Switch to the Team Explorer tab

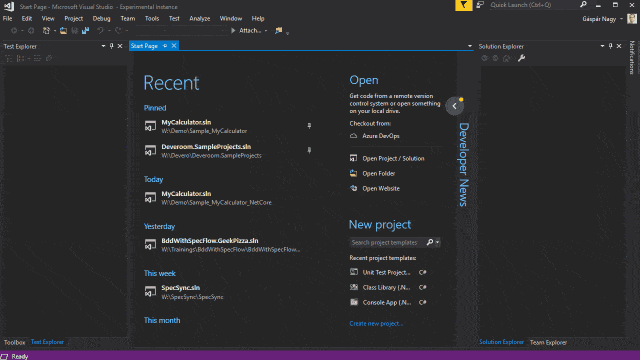point(548,342)
